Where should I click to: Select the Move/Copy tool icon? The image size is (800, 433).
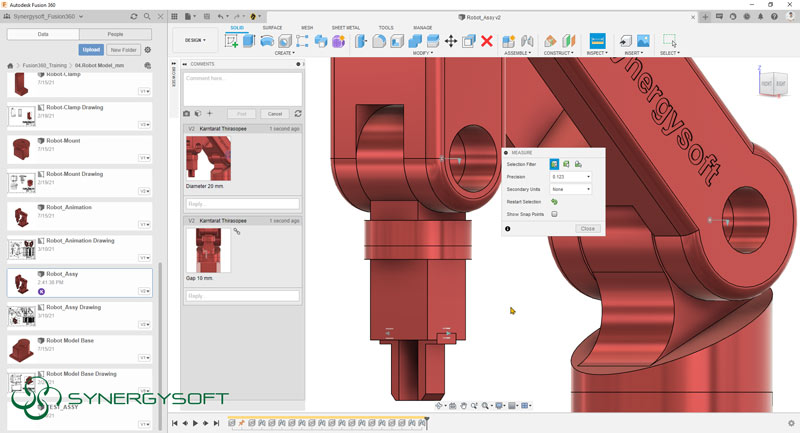(450, 41)
